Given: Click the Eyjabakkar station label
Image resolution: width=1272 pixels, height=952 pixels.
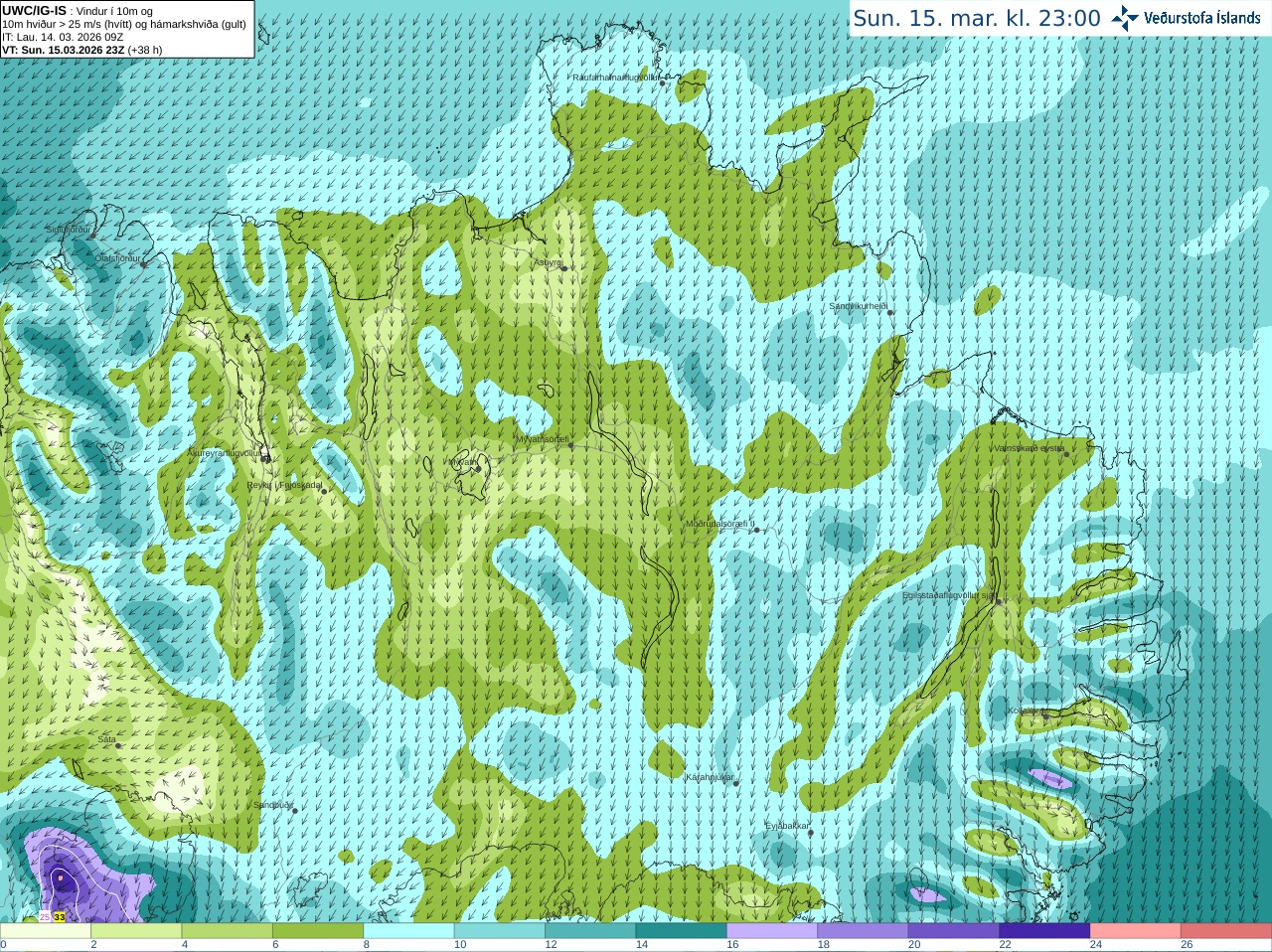Looking at the screenshot, I should [x=785, y=826].
